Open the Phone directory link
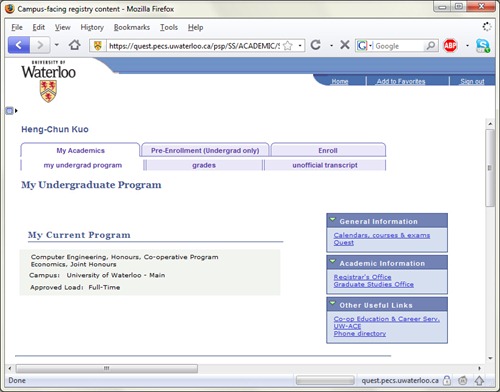This screenshot has width=500, height=392. [360, 334]
